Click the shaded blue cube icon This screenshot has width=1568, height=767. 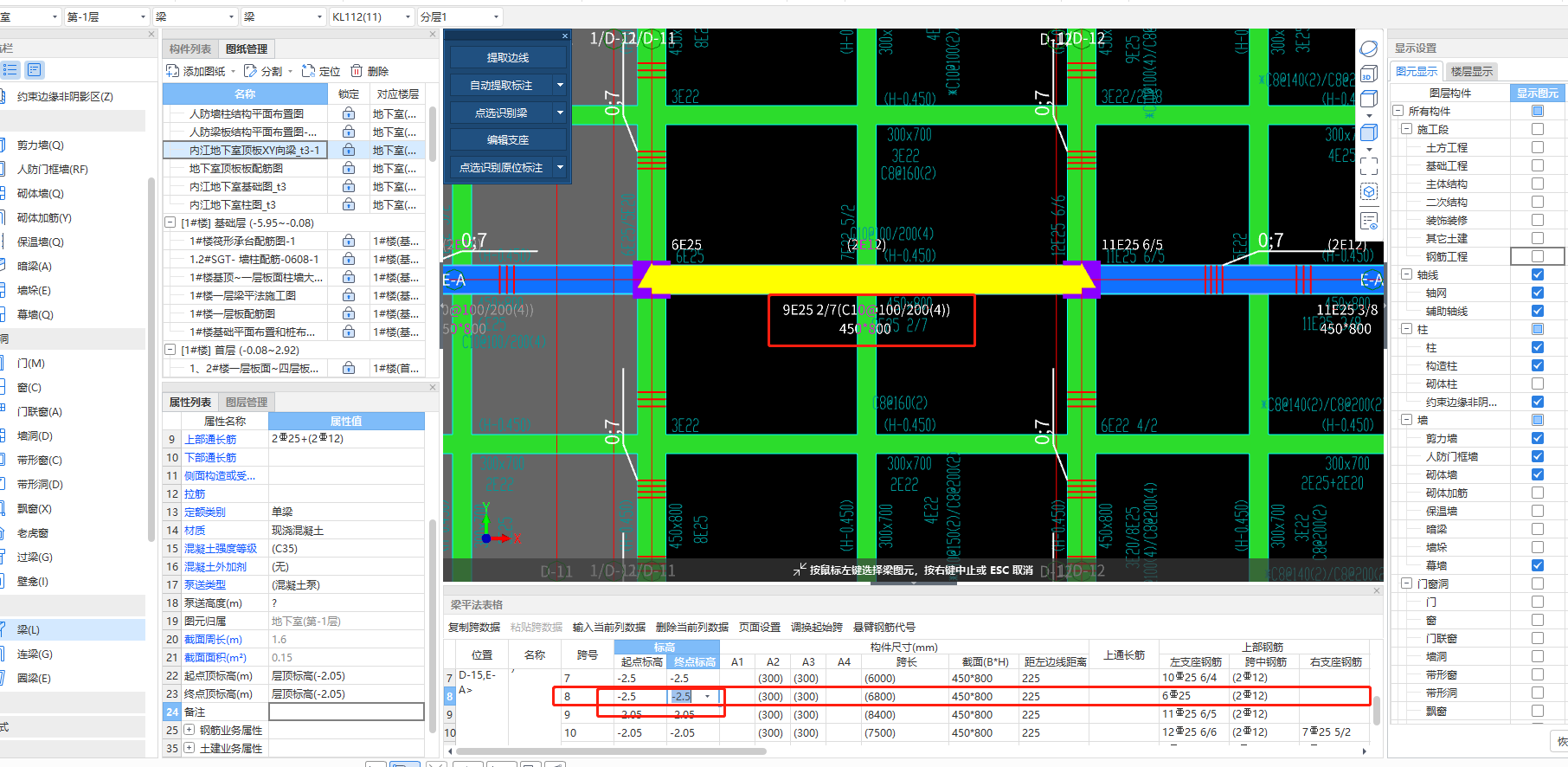[1369, 132]
